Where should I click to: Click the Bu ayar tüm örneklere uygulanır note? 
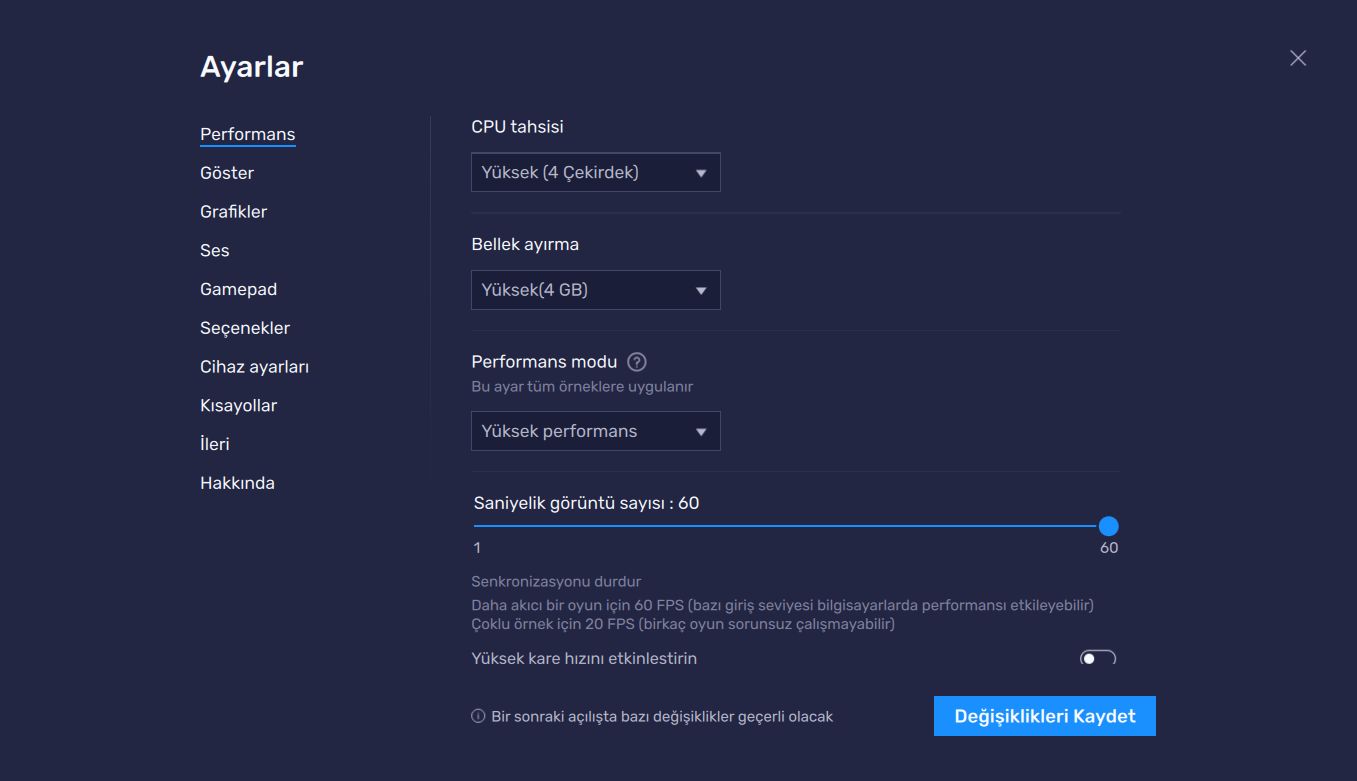click(x=582, y=386)
